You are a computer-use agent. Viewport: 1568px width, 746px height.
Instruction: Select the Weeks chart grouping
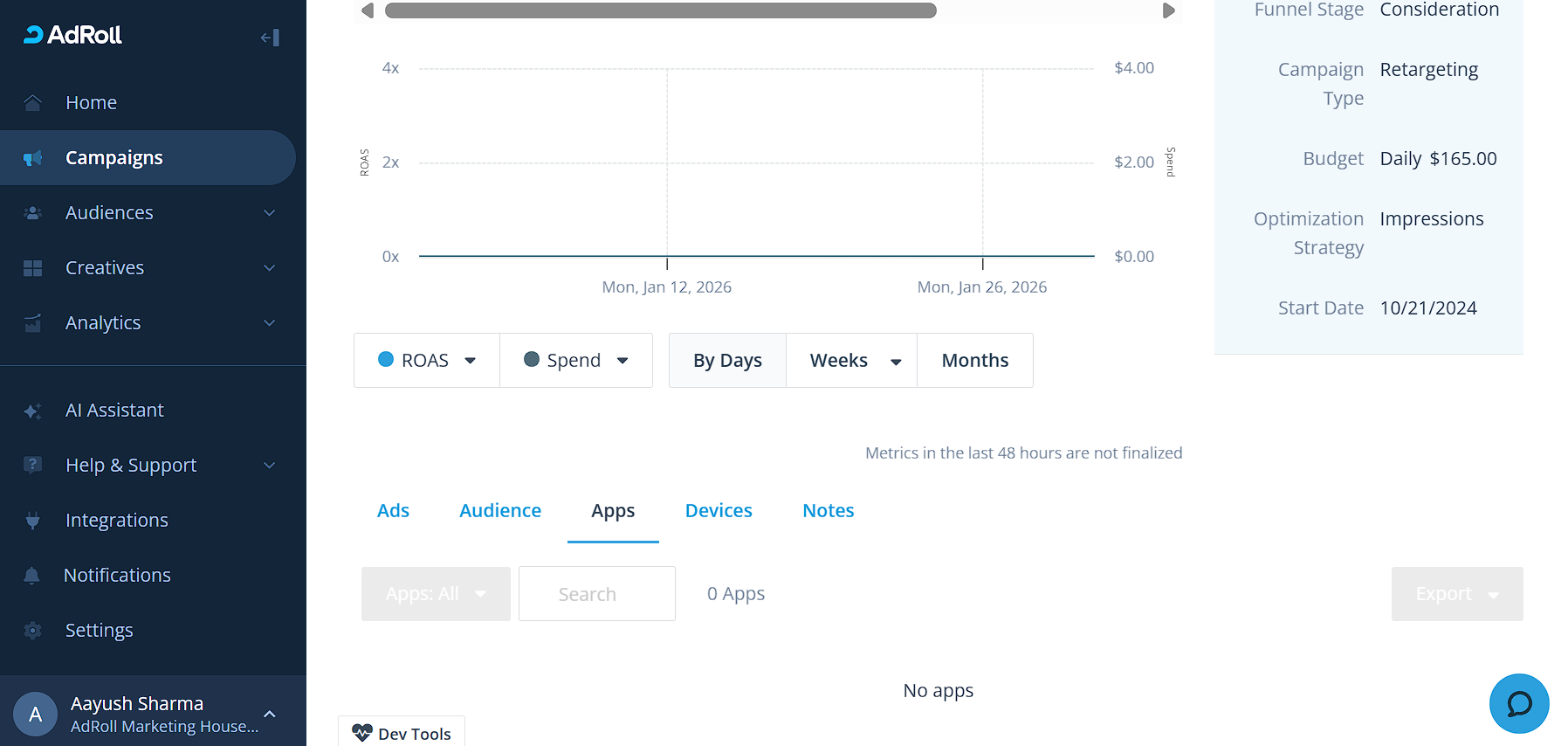(839, 361)
